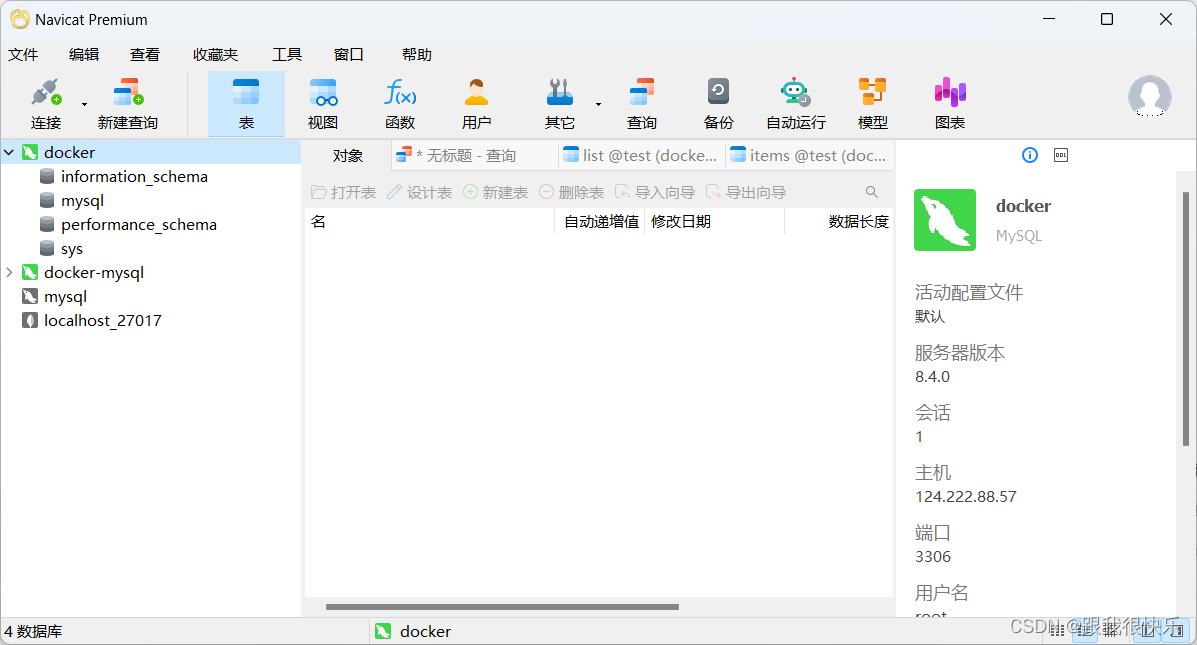Click the 设计表 button
The width and height of the screenshot is (1197, 645).
tap(419, 192)
